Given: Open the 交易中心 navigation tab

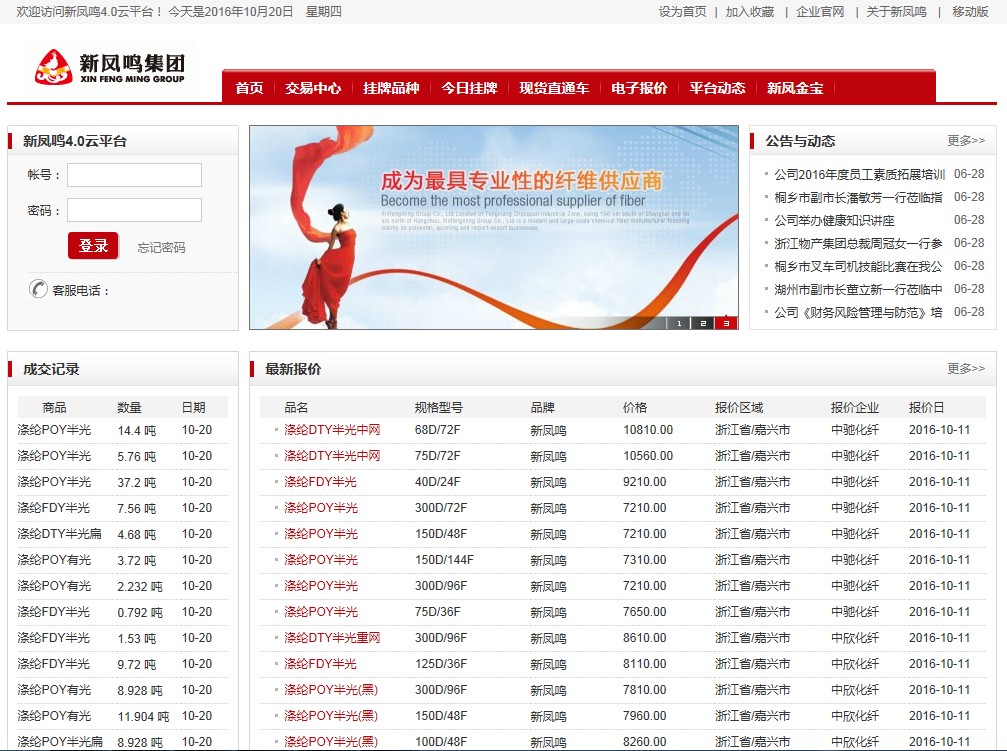Looking at the screenshot, I should click(x=313, y=88).
